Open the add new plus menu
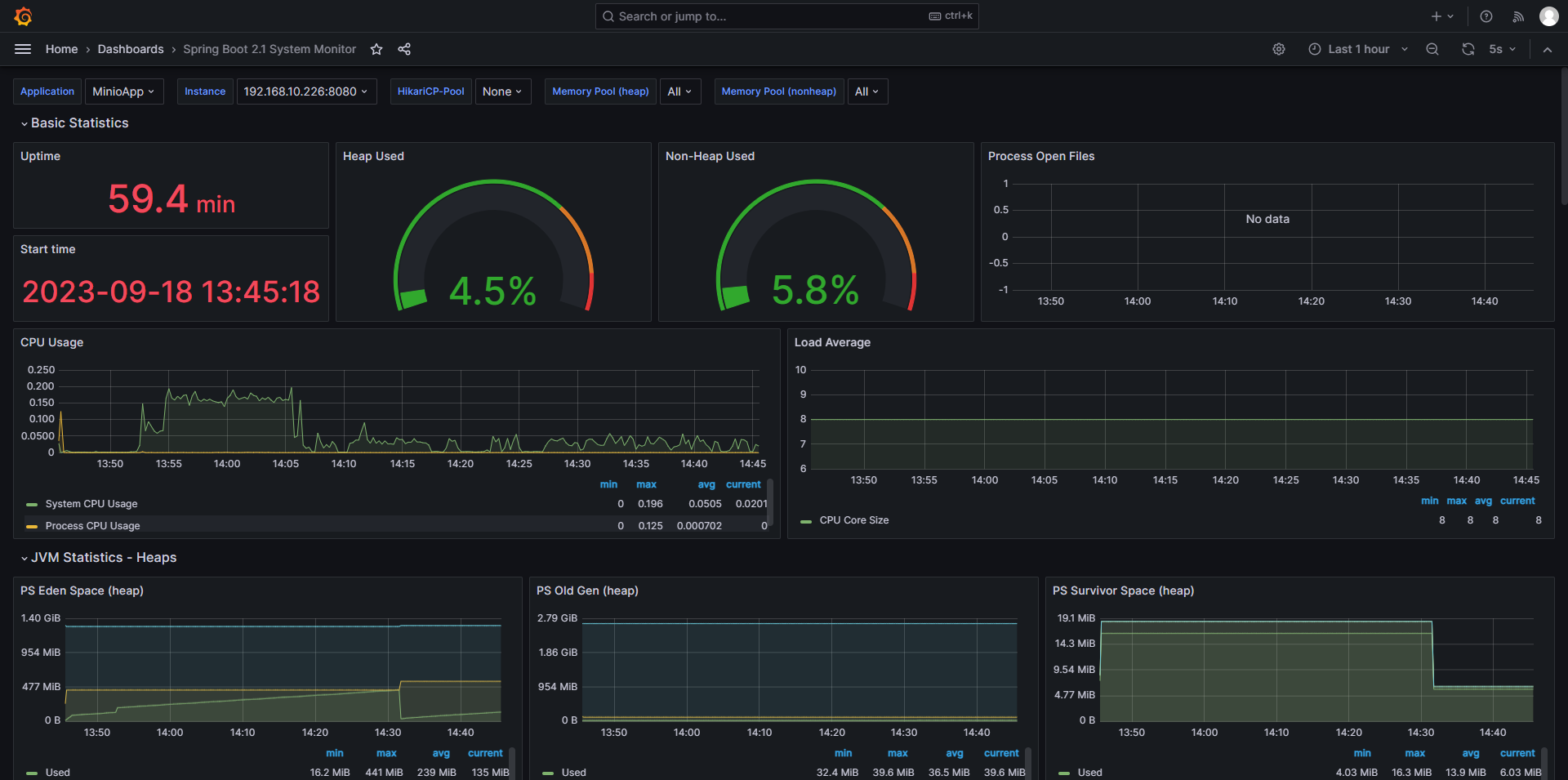Image resolution: width=1568 pixels, height=780 pixels. coord(1442,16)
